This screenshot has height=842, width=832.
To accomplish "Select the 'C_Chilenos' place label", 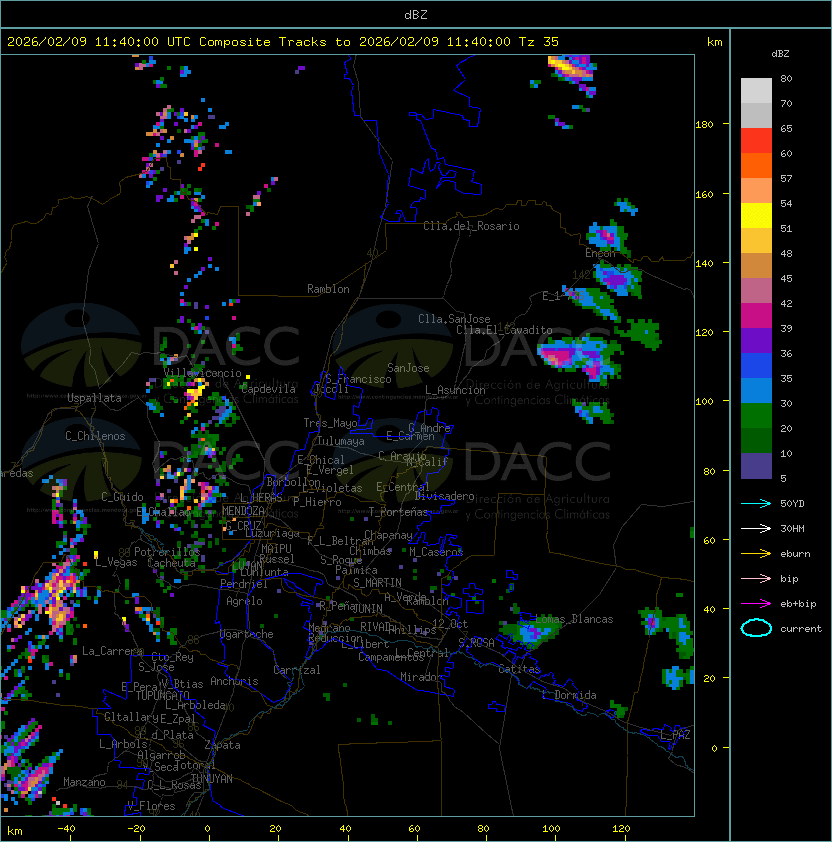I will tap(95, 436).
